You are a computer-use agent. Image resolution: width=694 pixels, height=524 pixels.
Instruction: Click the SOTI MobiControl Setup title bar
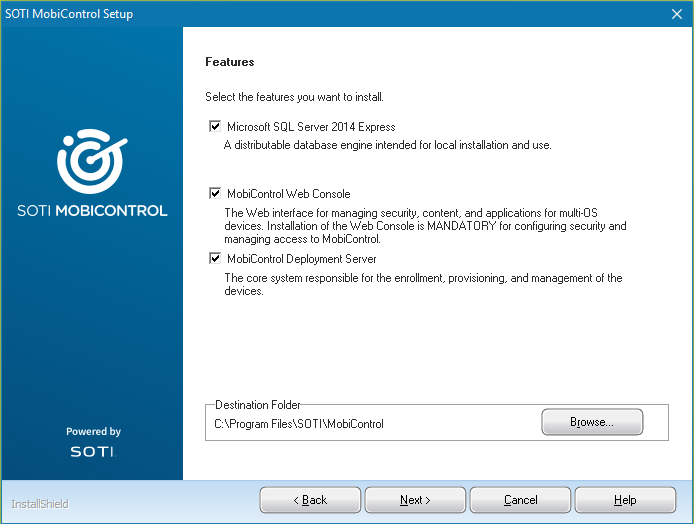pyautogui.click(x=300, y=14)
